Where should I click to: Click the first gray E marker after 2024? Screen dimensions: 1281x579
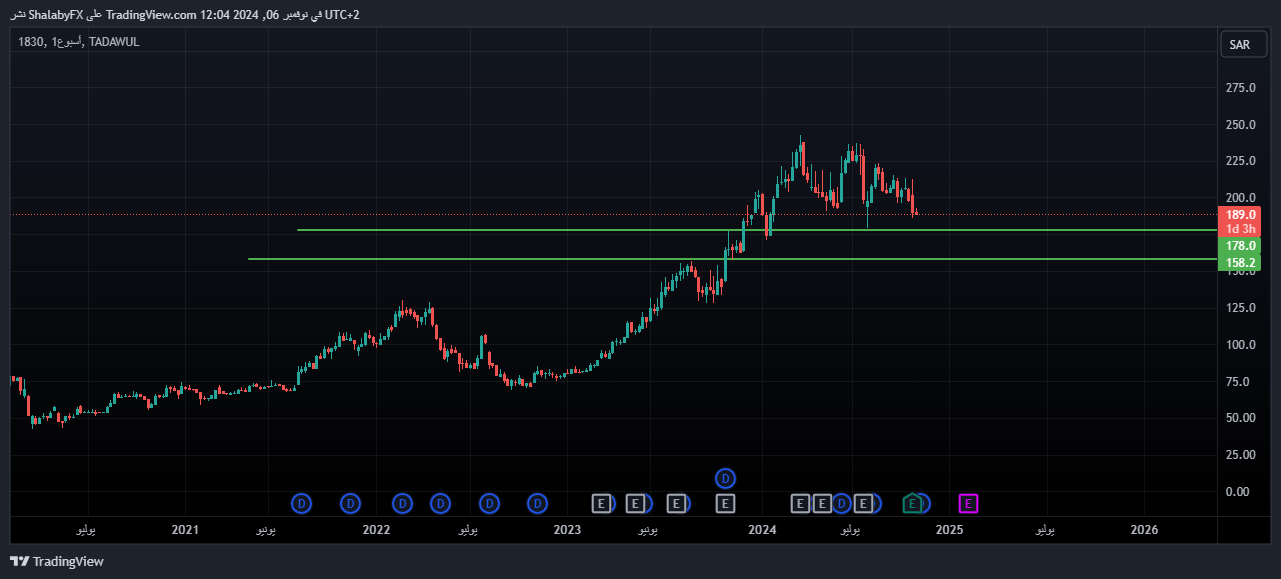coord(800,504)
